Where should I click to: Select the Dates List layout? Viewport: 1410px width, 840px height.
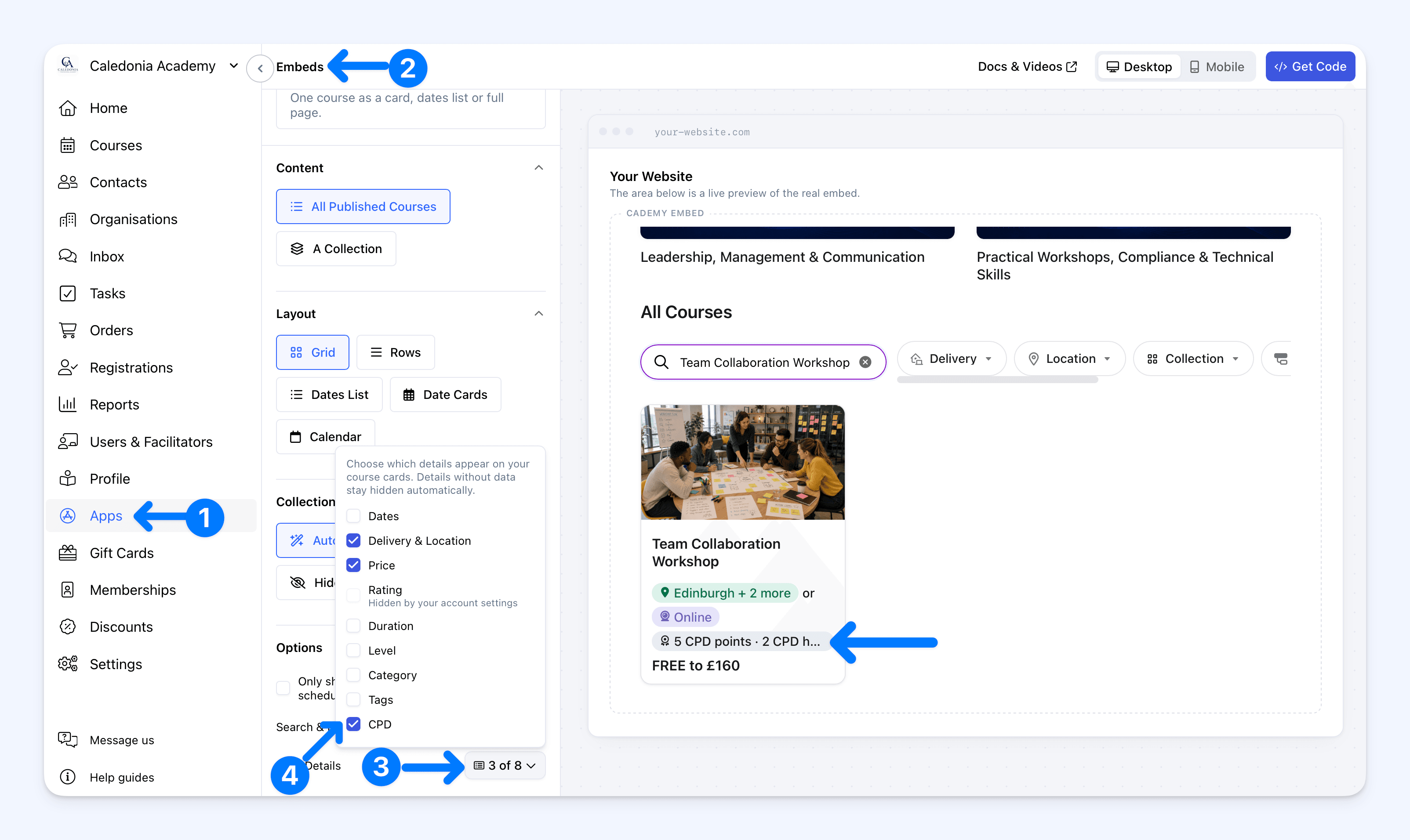[x=329, y=395]
